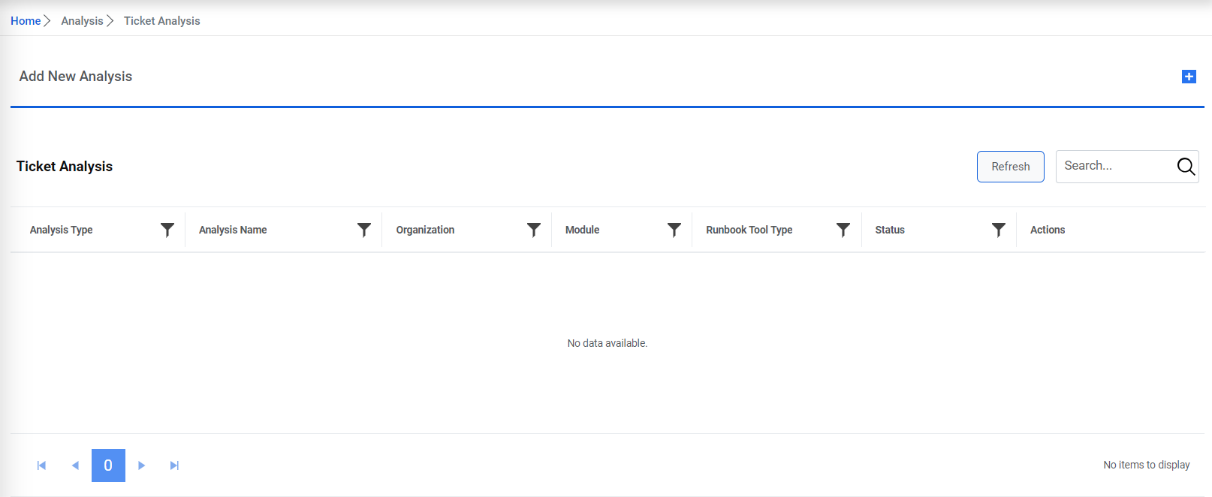Sort by the Status column header
This screenshot has width=1212, height=497.
coord(890,230)
